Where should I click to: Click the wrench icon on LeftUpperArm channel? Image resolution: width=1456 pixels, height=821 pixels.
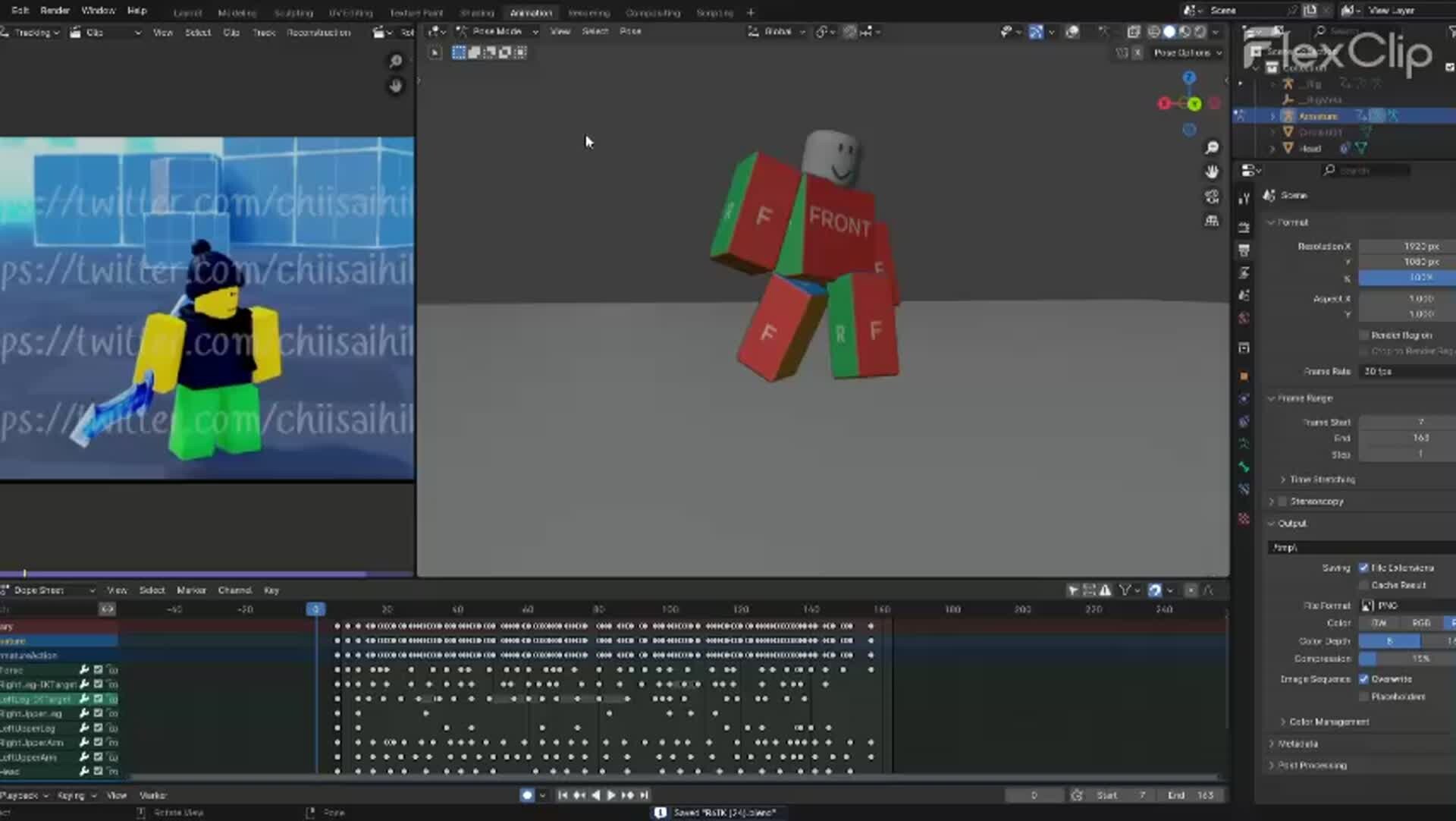click(84, 757)
